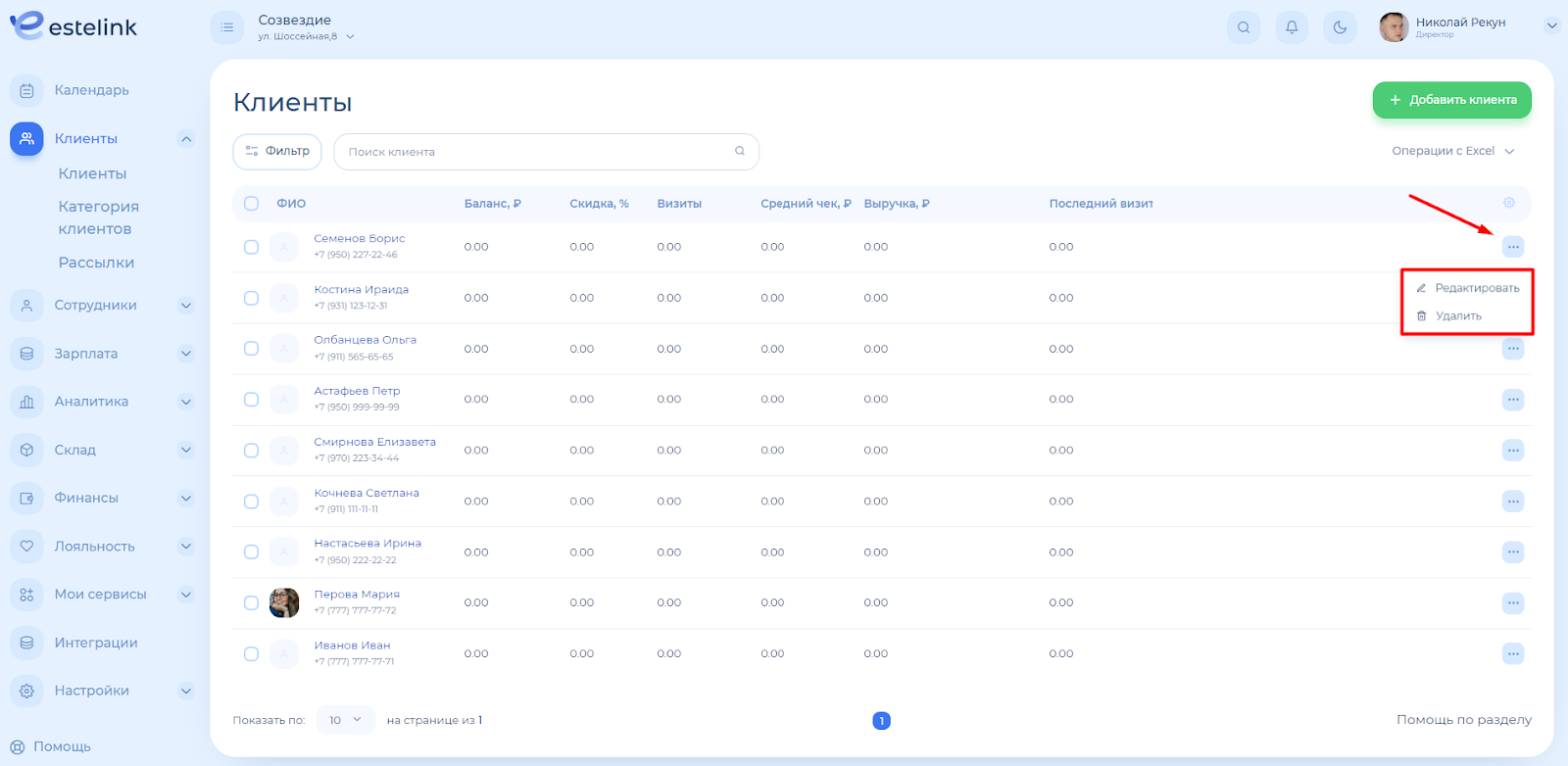Expand the Операции с Excel dropdown
This screenshot has width=1568, height=766.
tap(1452, 151)
